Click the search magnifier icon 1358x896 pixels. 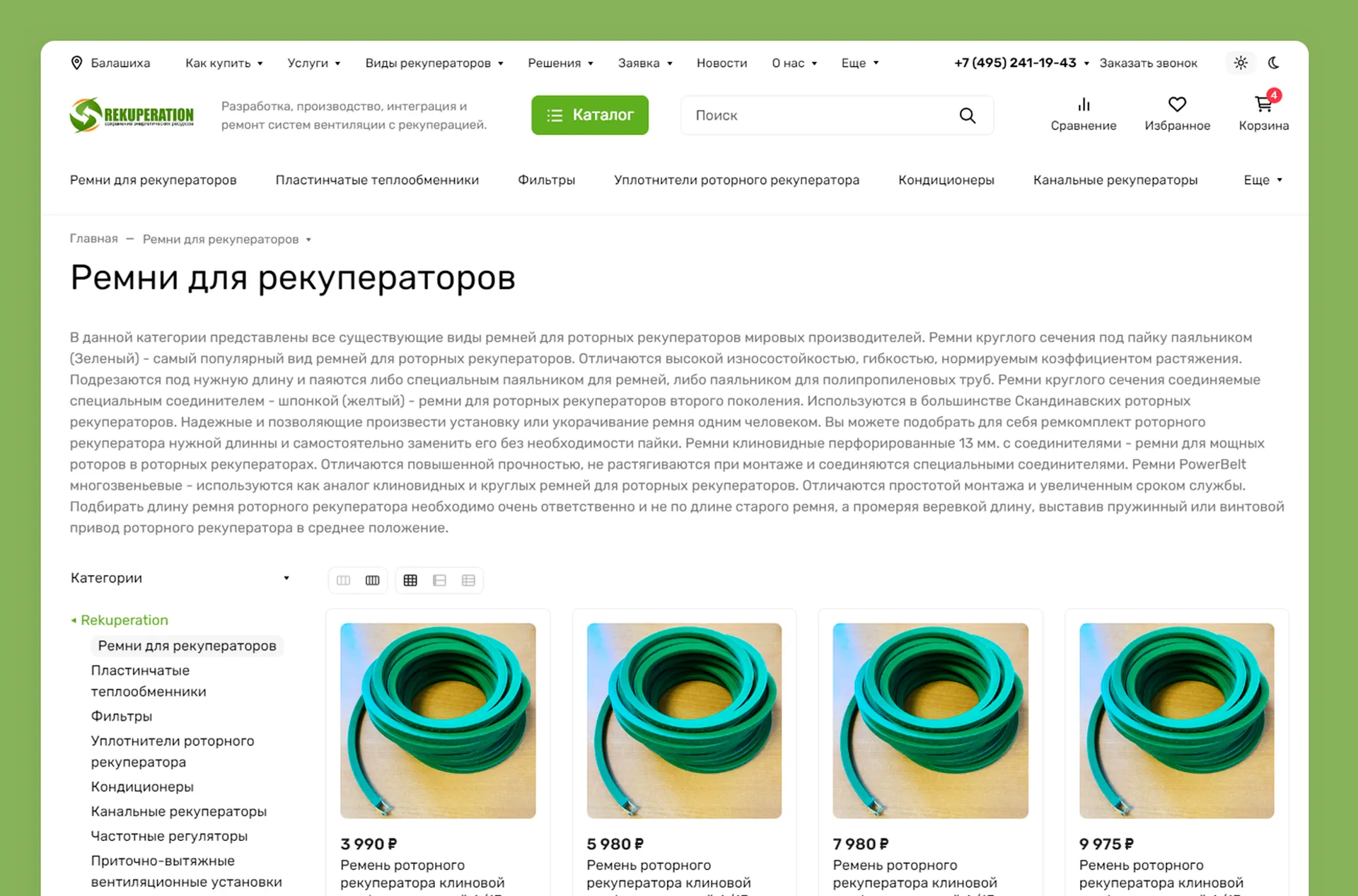pos(967,115)
